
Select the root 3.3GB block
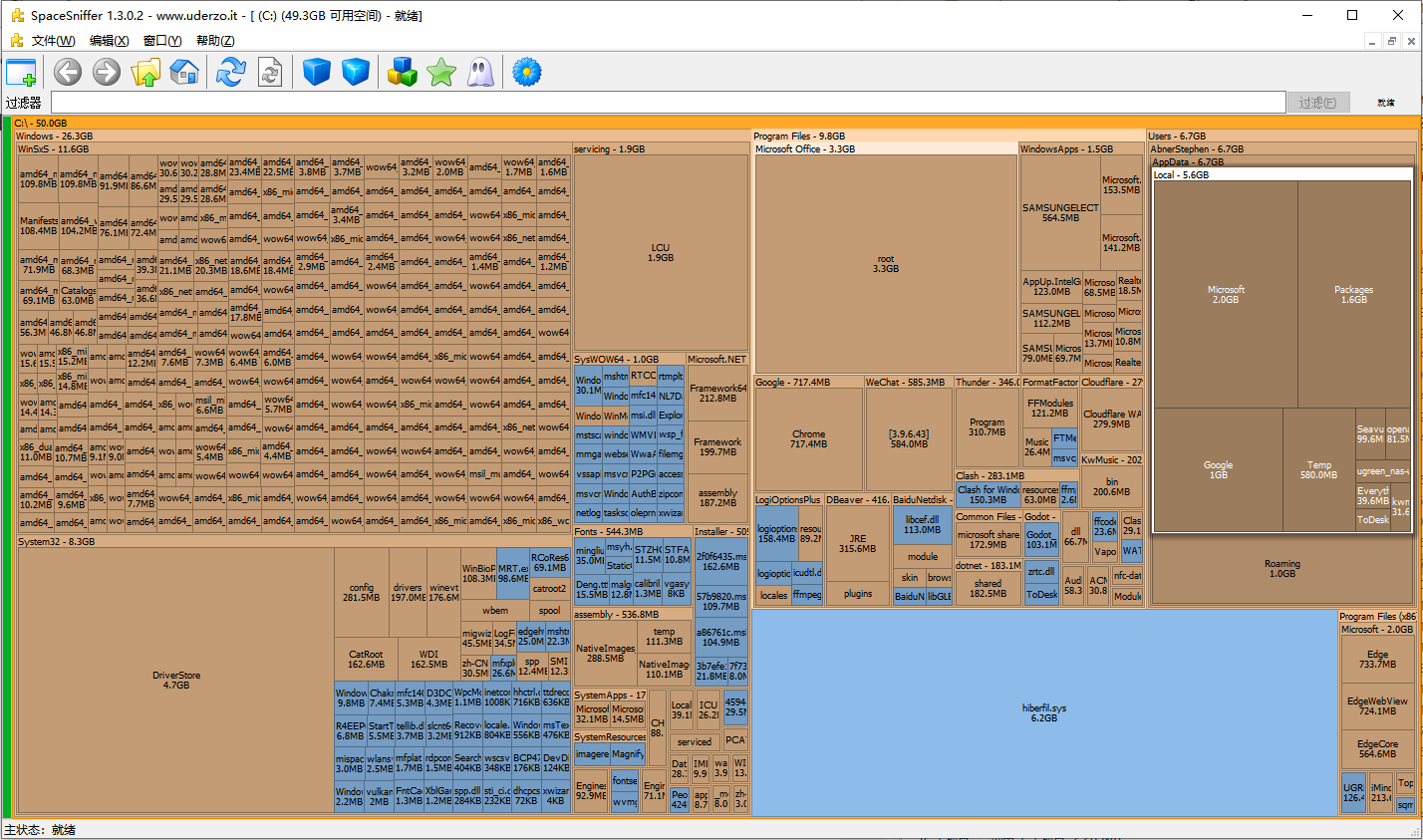click(886, 264)
